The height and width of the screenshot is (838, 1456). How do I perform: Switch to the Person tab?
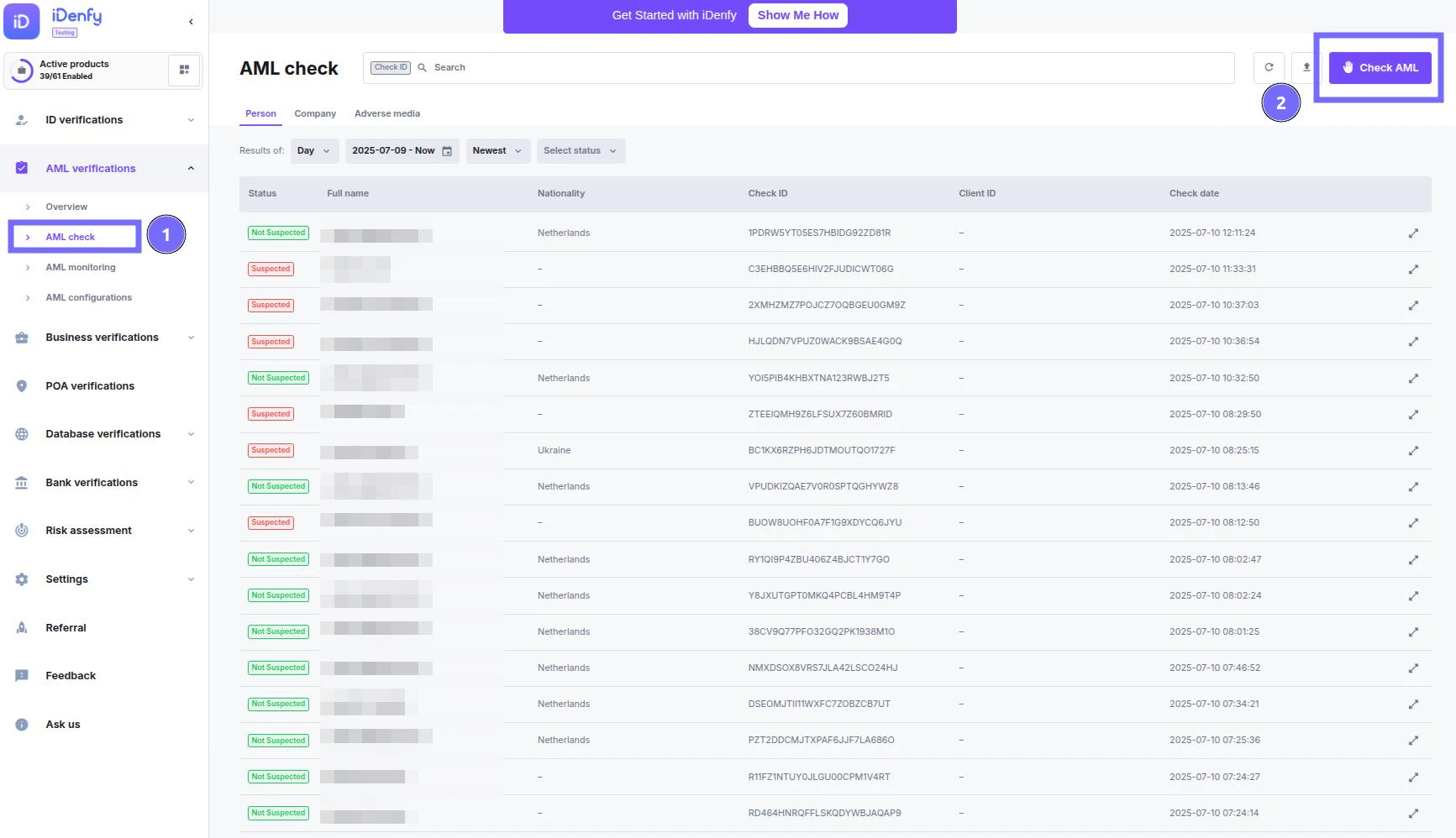[x=260, y=113]
